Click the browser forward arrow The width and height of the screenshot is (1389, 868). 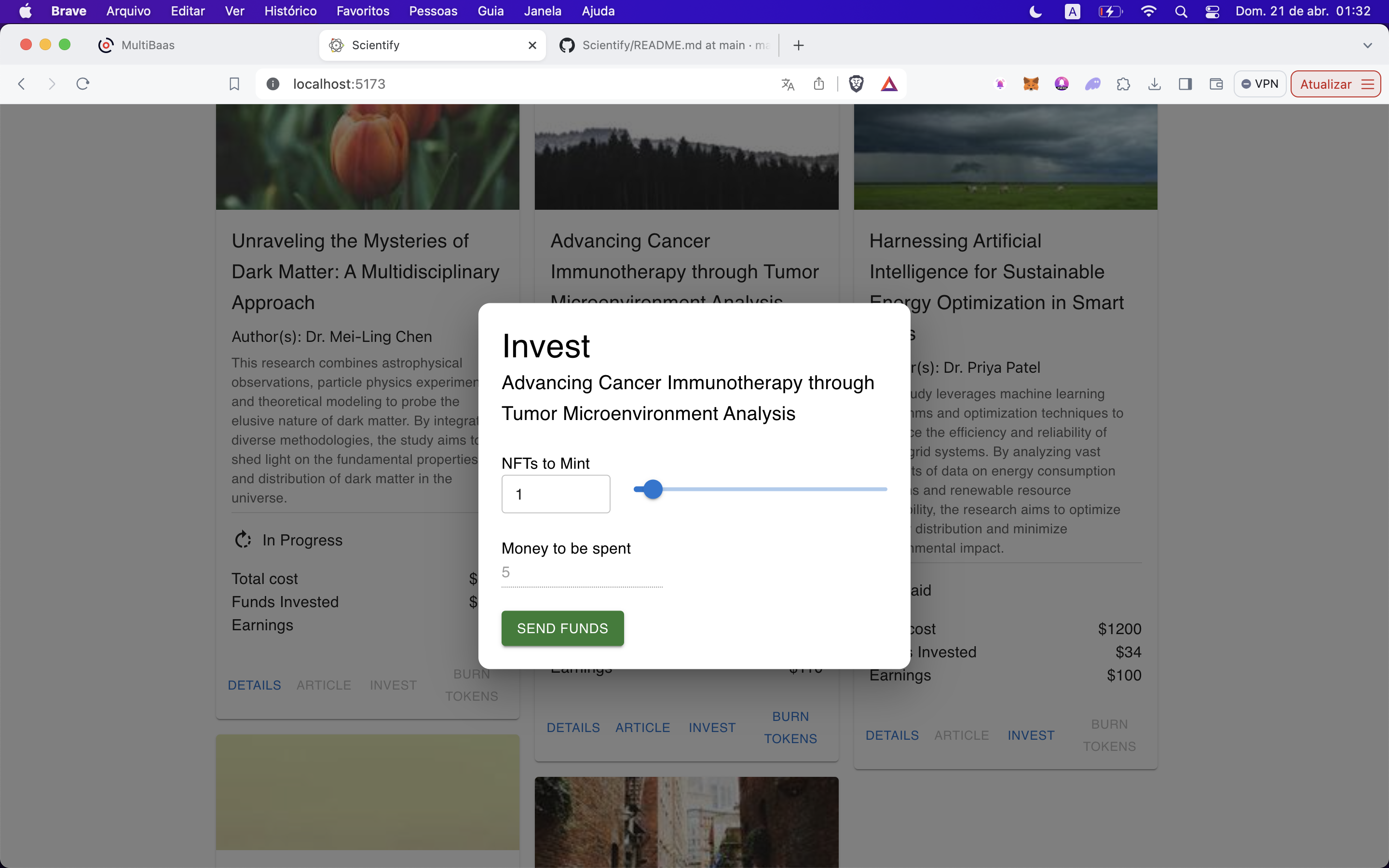coord(52,84)
